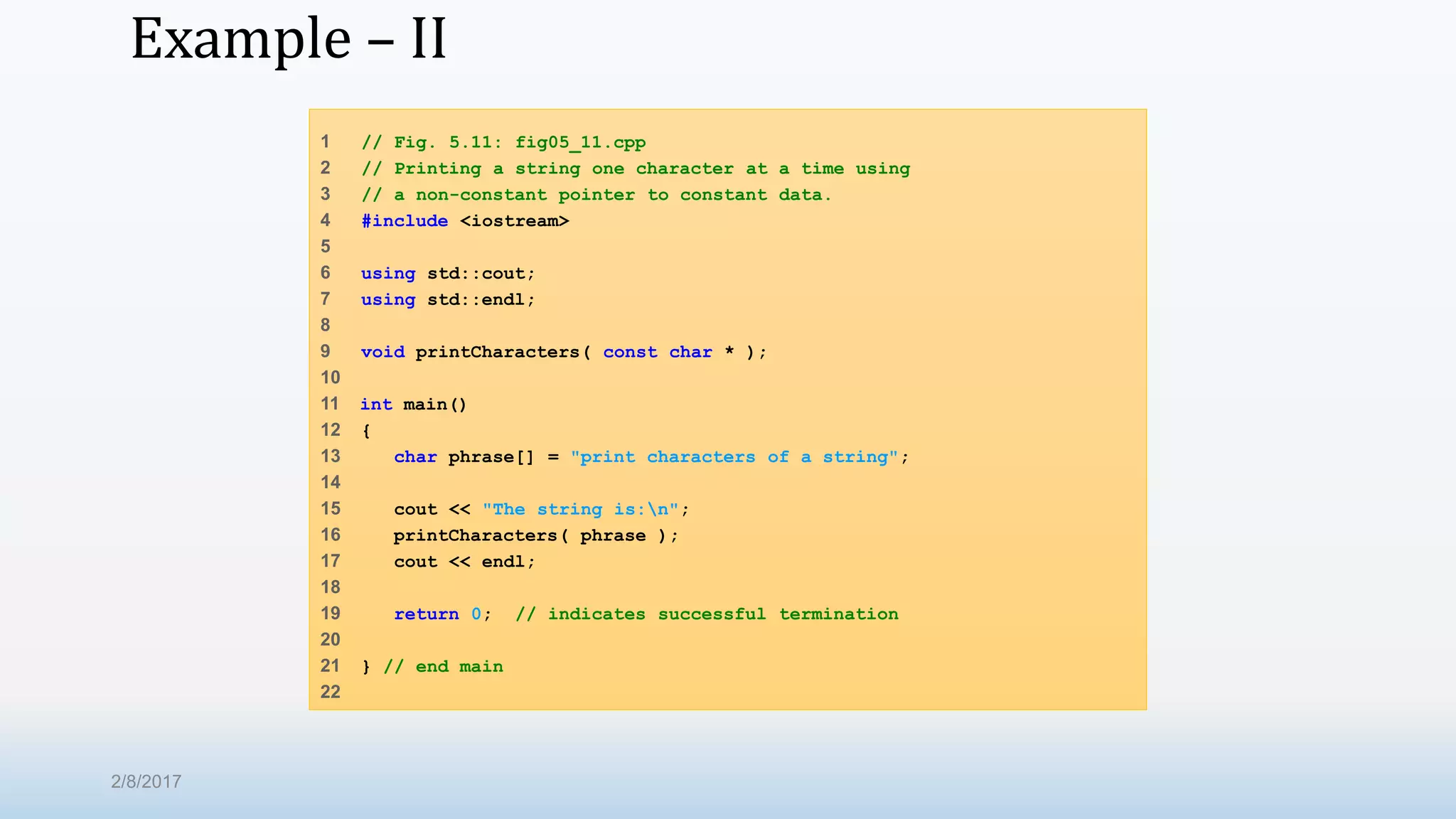
Task: Click line number 18
Action: [x=331, y=587]
